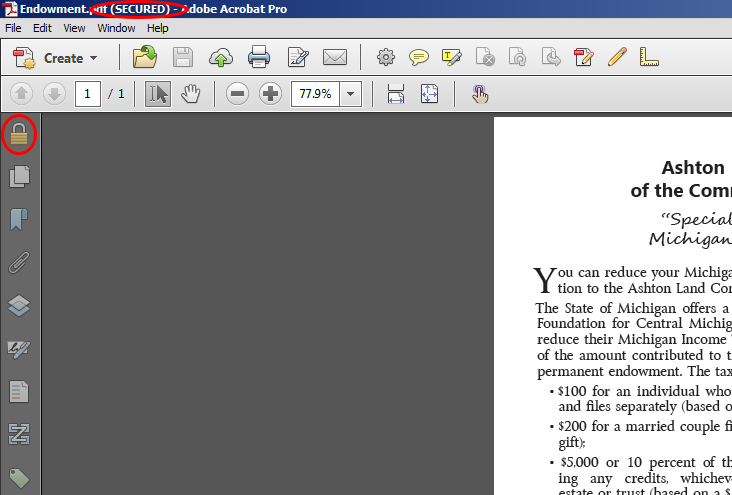Click the page number input field

(x=87, y=94)
